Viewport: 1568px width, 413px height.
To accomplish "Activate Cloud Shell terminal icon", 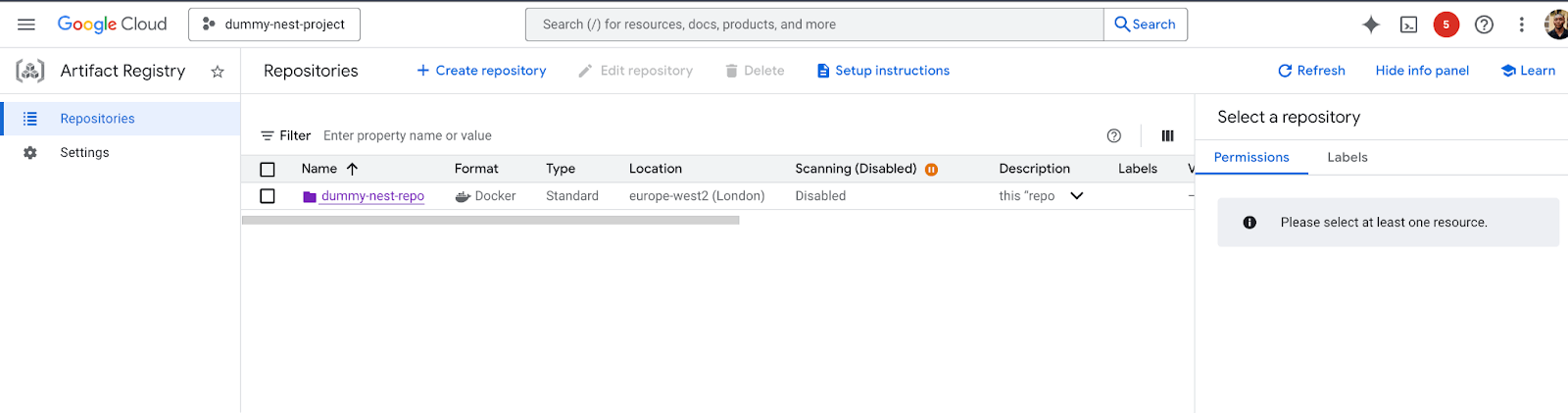I will point(1408,25).
